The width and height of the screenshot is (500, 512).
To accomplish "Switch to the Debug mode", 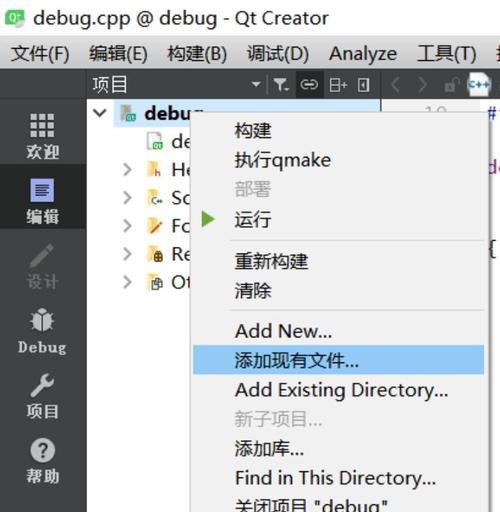I will pos(42,331).
